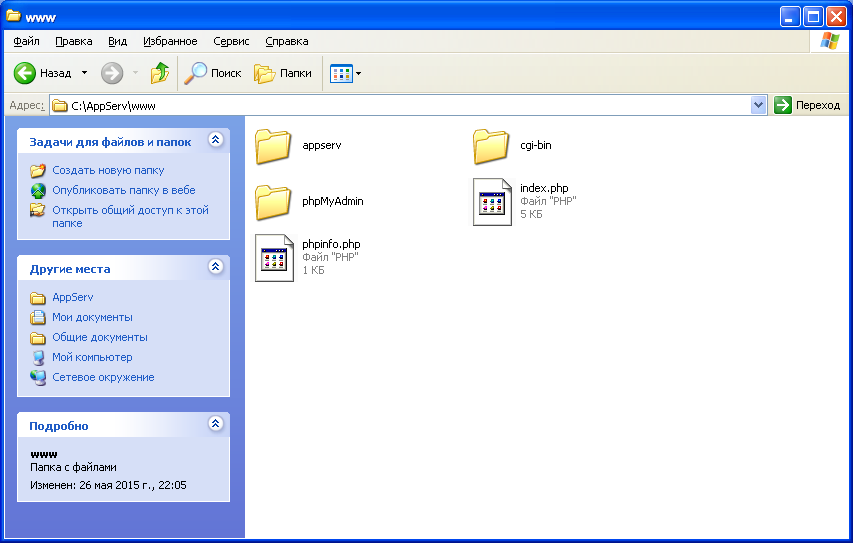Click the Задачи для файлов и папок header
Viewport: 853px width, 543px height.
click(x=110, y=143)
